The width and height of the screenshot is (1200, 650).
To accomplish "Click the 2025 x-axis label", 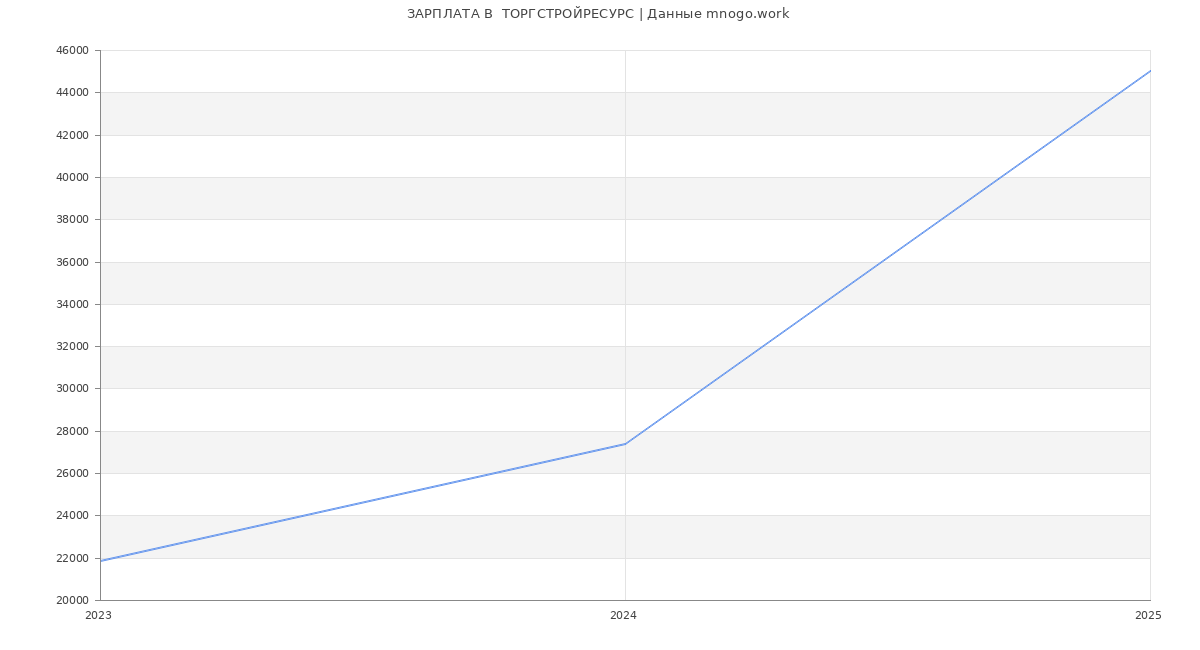I will (1147, 616).
